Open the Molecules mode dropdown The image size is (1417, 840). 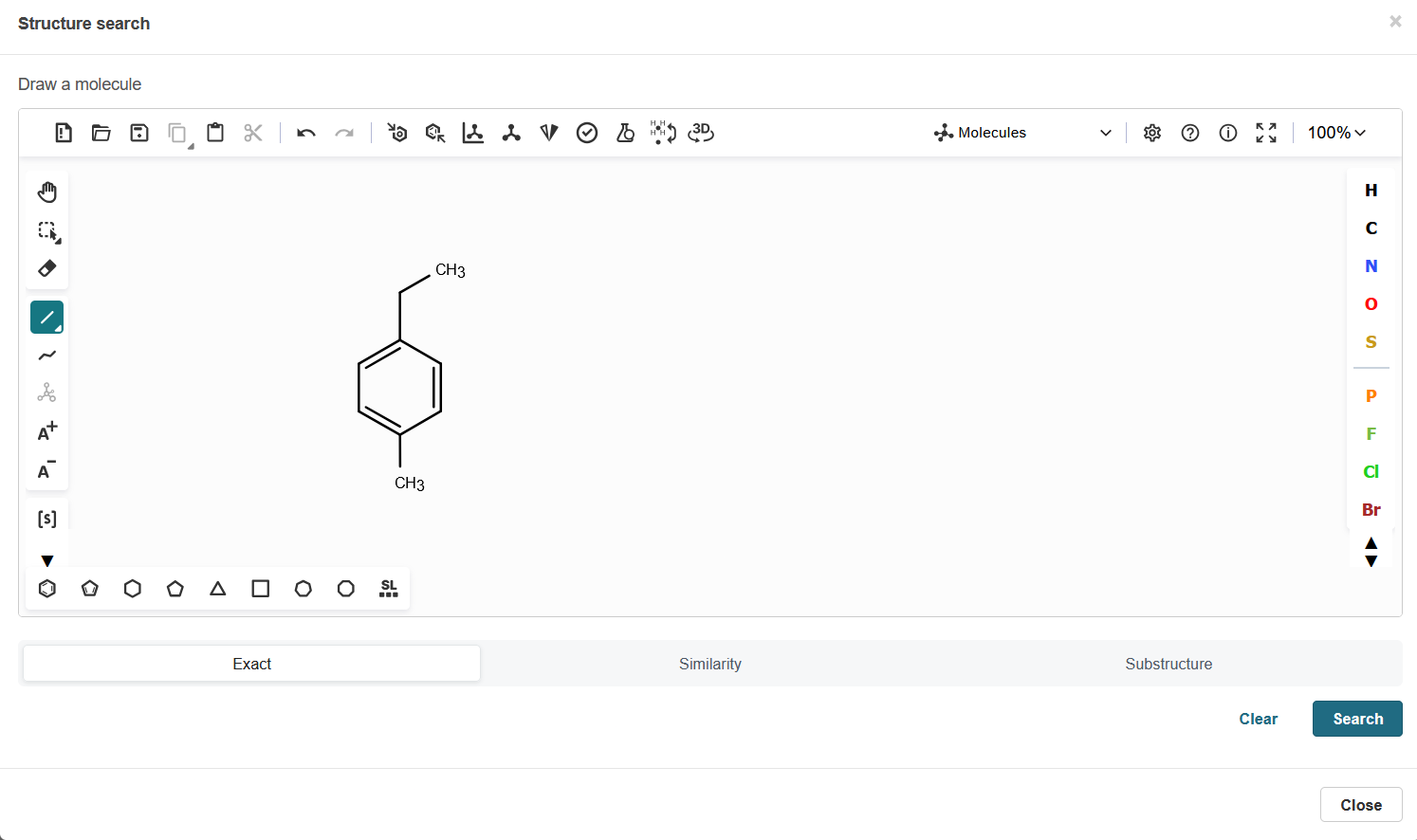click(1022, 133)
